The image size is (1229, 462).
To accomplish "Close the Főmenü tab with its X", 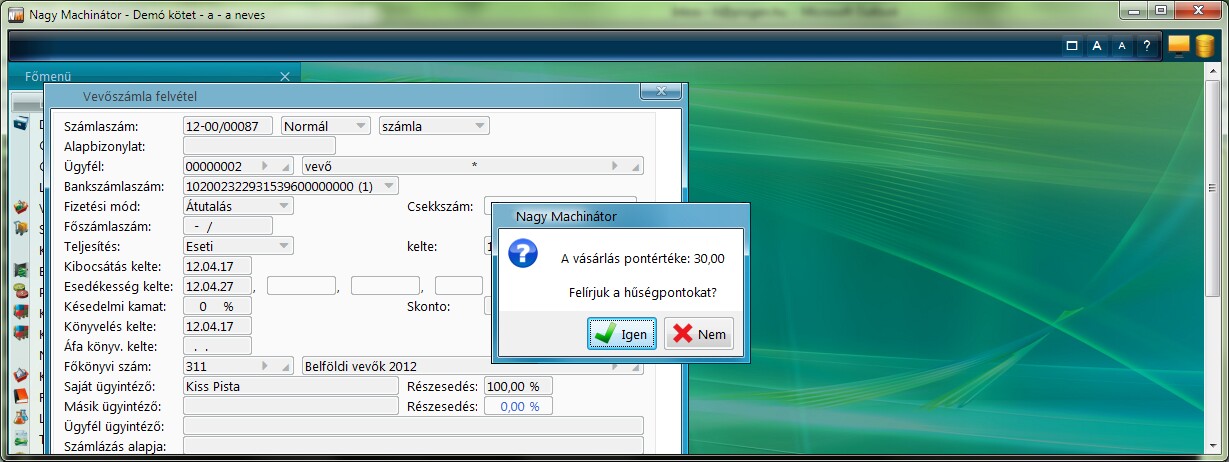I will pos(285,76).
